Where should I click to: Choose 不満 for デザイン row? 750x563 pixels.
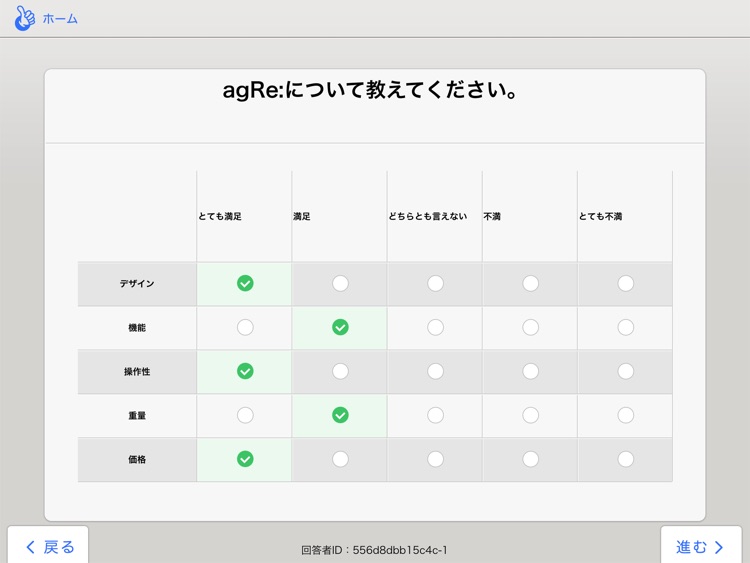pos(530,284)
